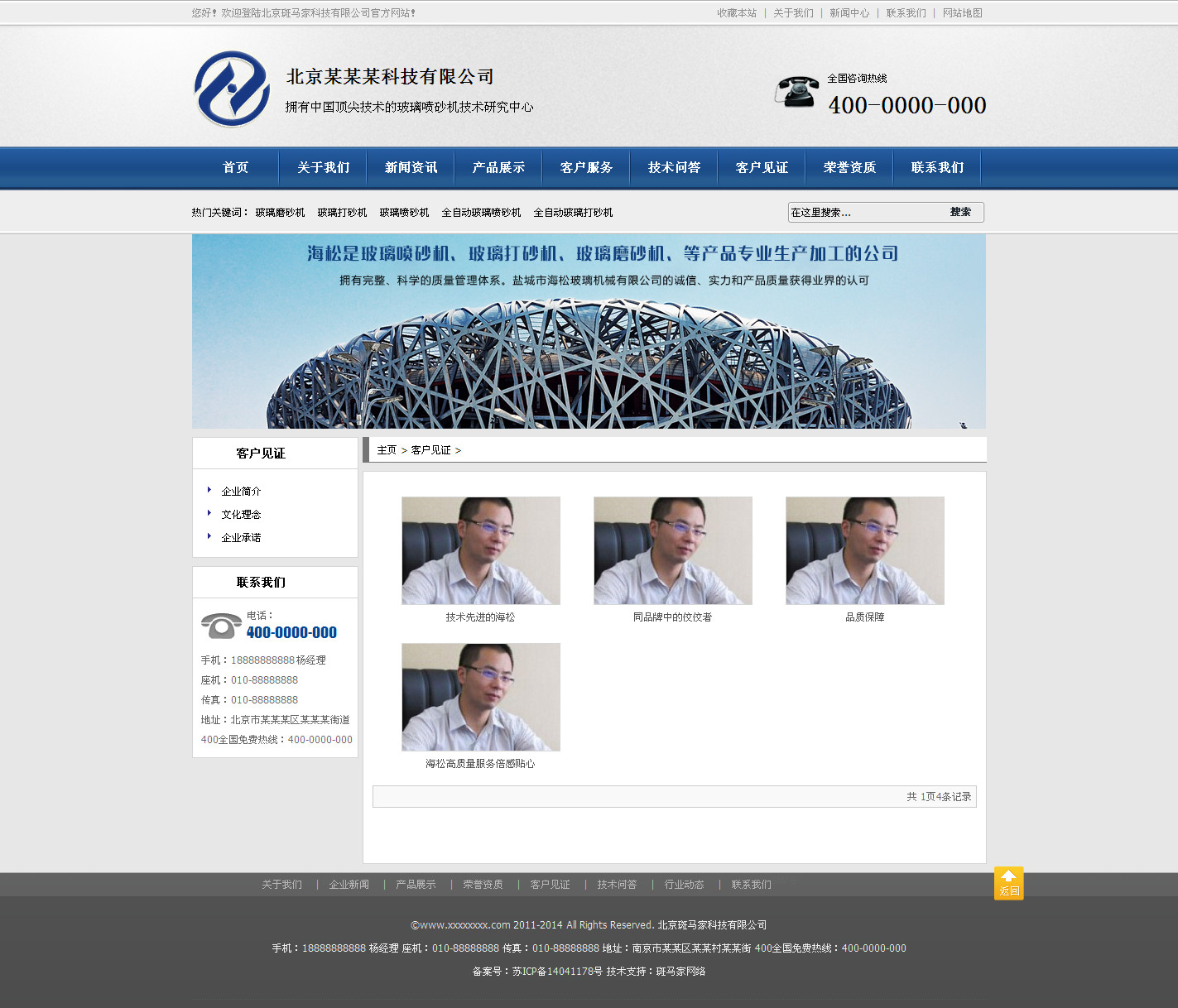This screenshot has height=1008, width=1178.
Task: Open the 品质保障 photo thumbnail
Action: 864,550
